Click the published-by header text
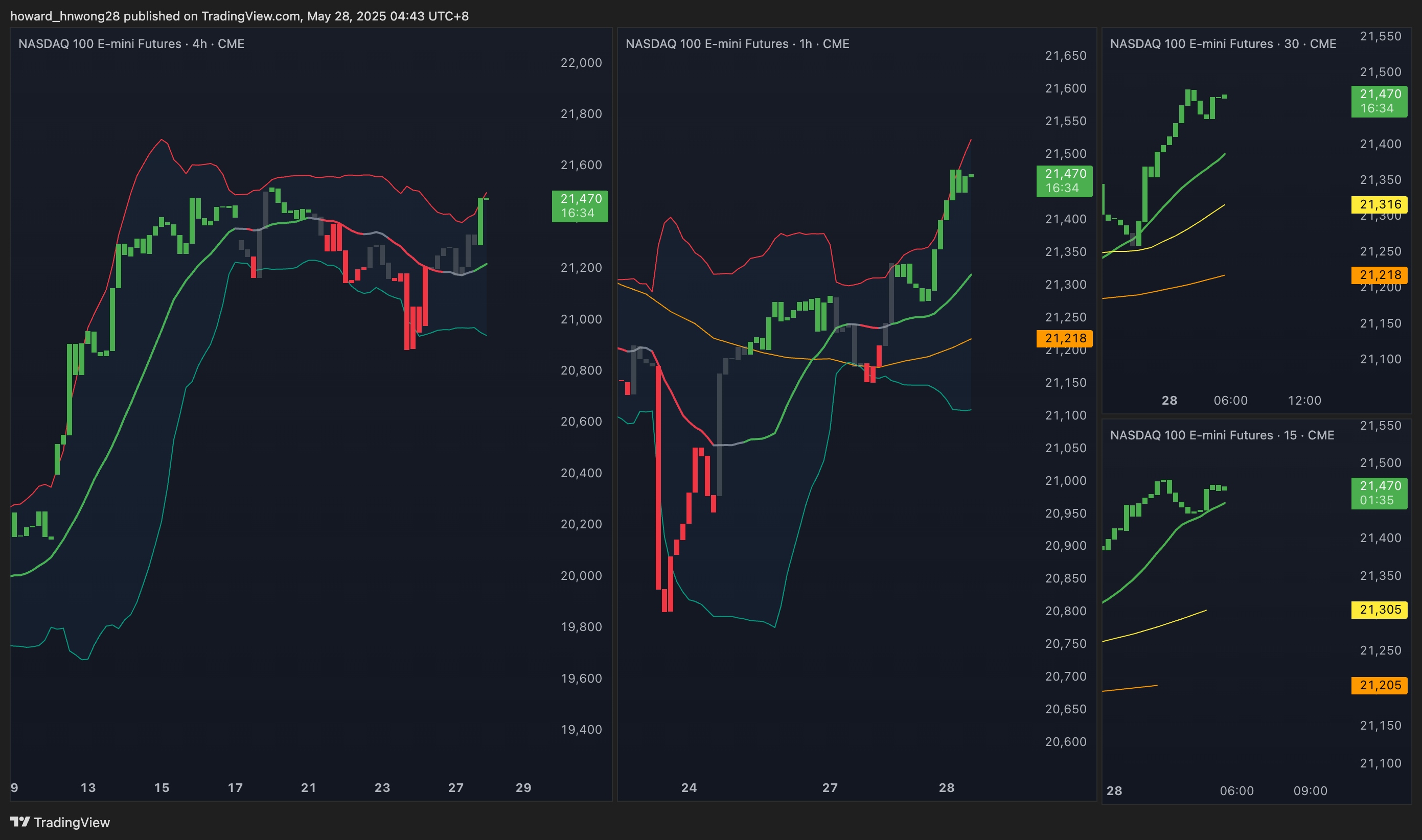Image resolution: width=1422 pixels, height=840 pixels. pyautogui.click(x=239, y=16)
